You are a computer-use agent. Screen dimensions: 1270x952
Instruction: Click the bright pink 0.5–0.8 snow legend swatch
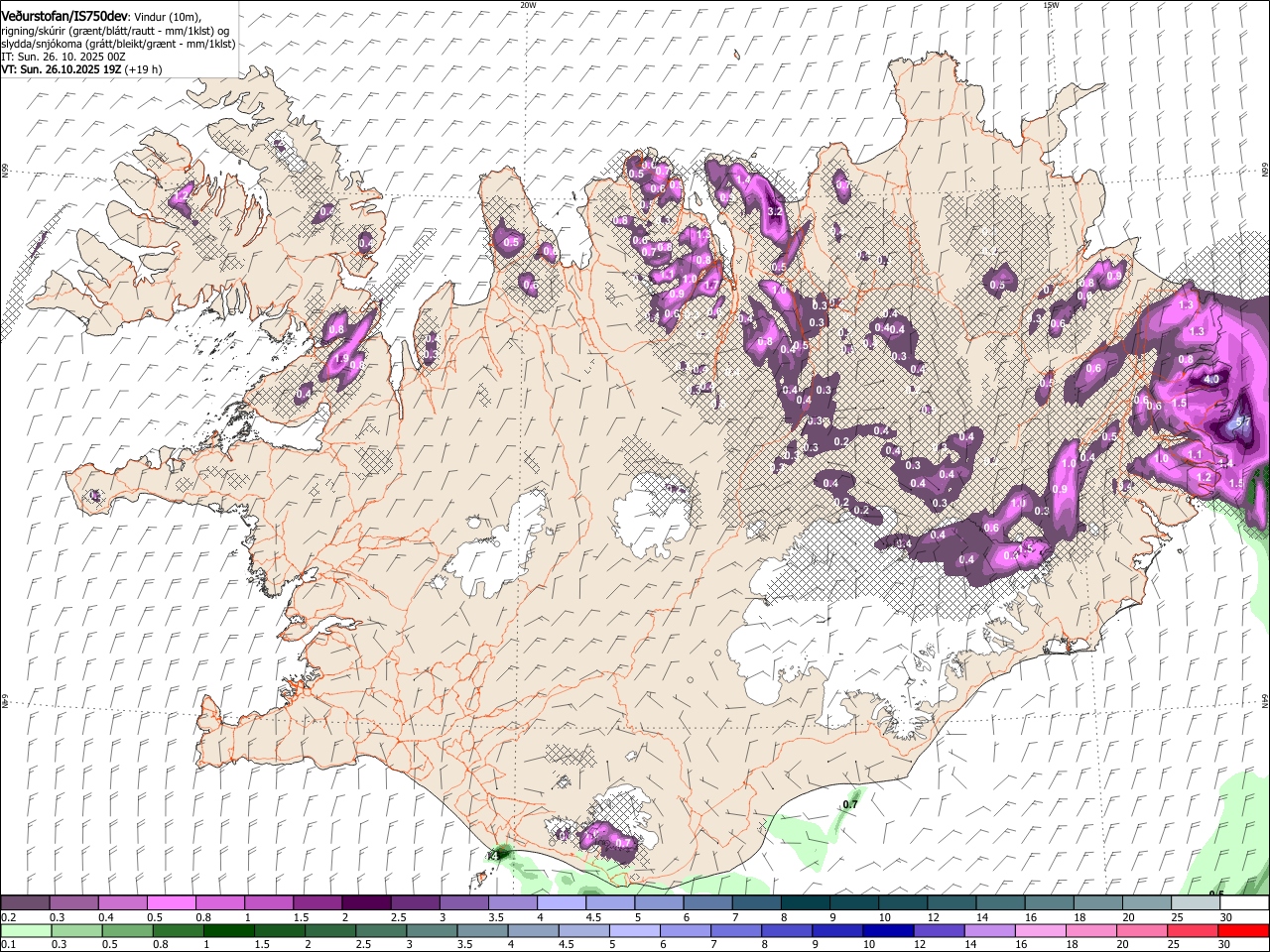tap(171, 902)
